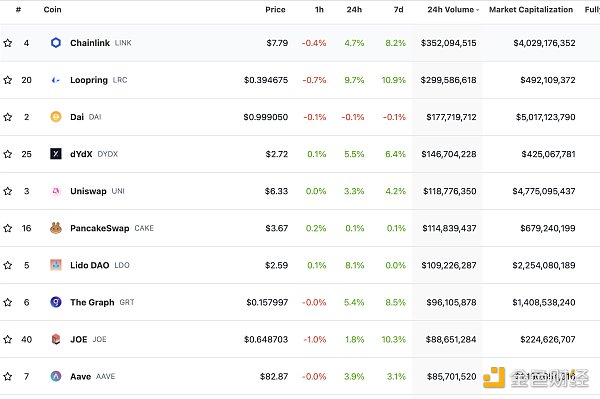Sort by Coin column header

click(52, 10)
